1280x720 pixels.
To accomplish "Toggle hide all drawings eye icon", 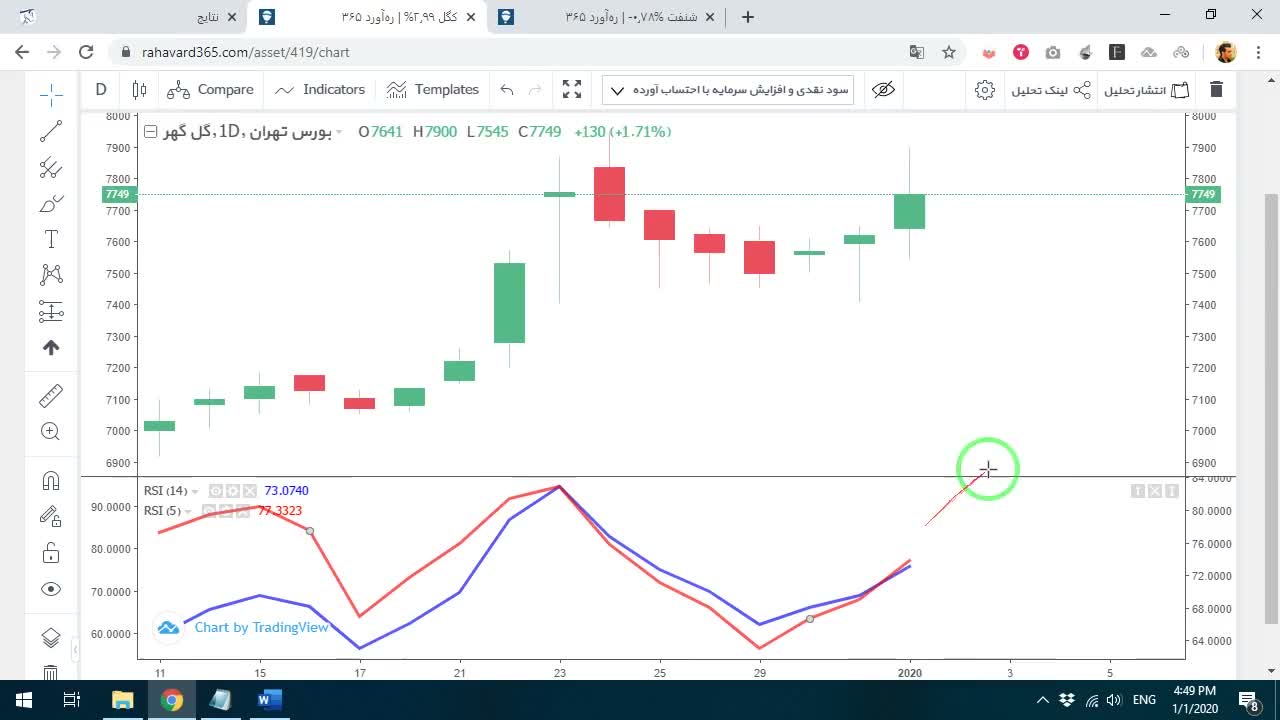I will (51, 590).
